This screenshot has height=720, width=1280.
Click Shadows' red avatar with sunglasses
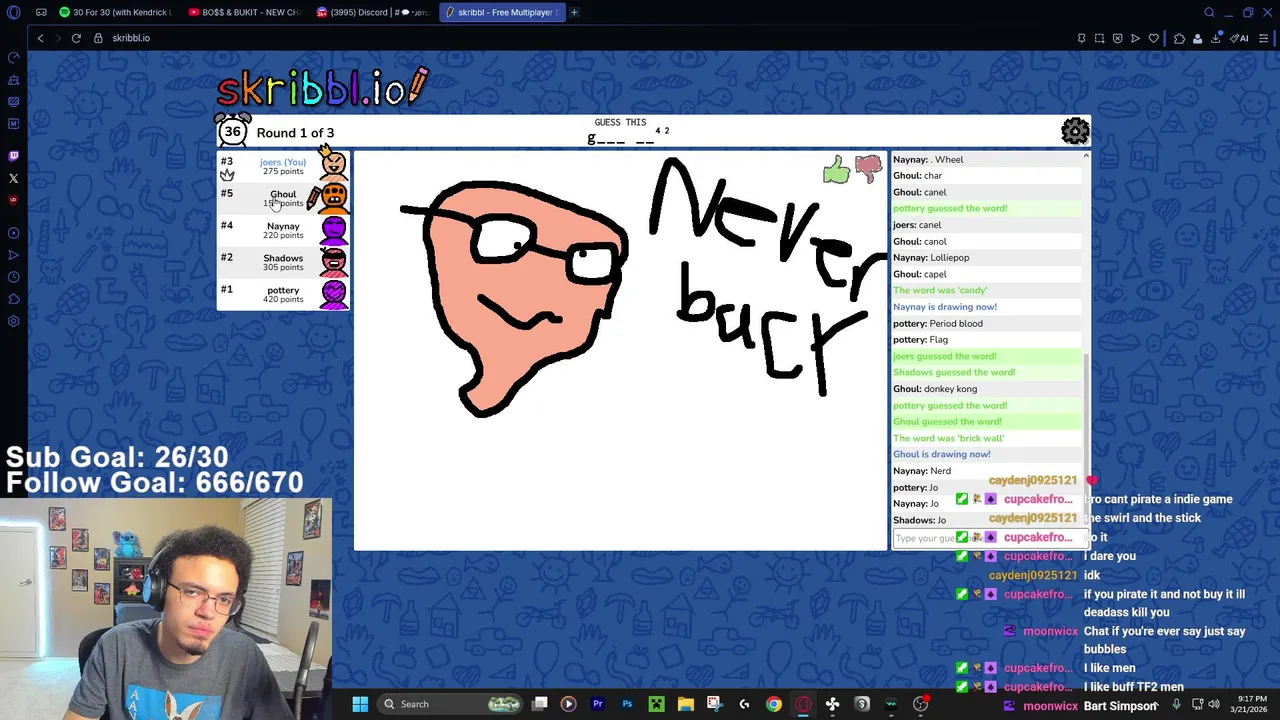tap(334, 262)
